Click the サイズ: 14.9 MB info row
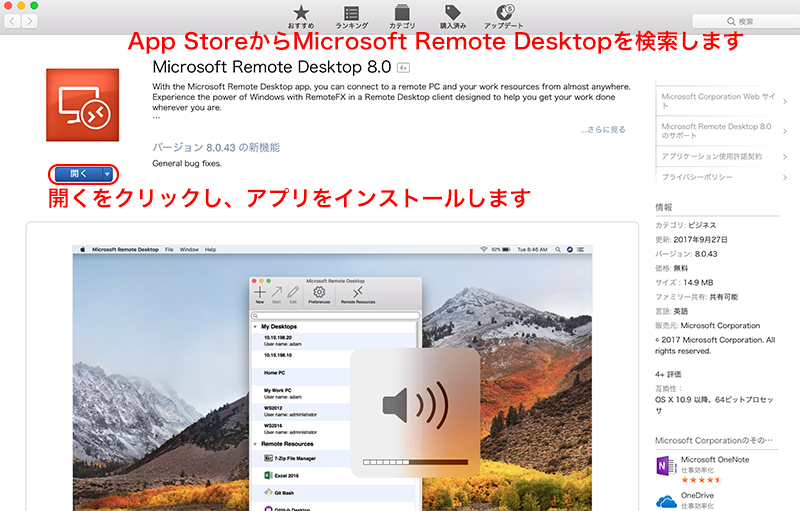The width and height of the screenshot is (800, 511). click(684, 283)
